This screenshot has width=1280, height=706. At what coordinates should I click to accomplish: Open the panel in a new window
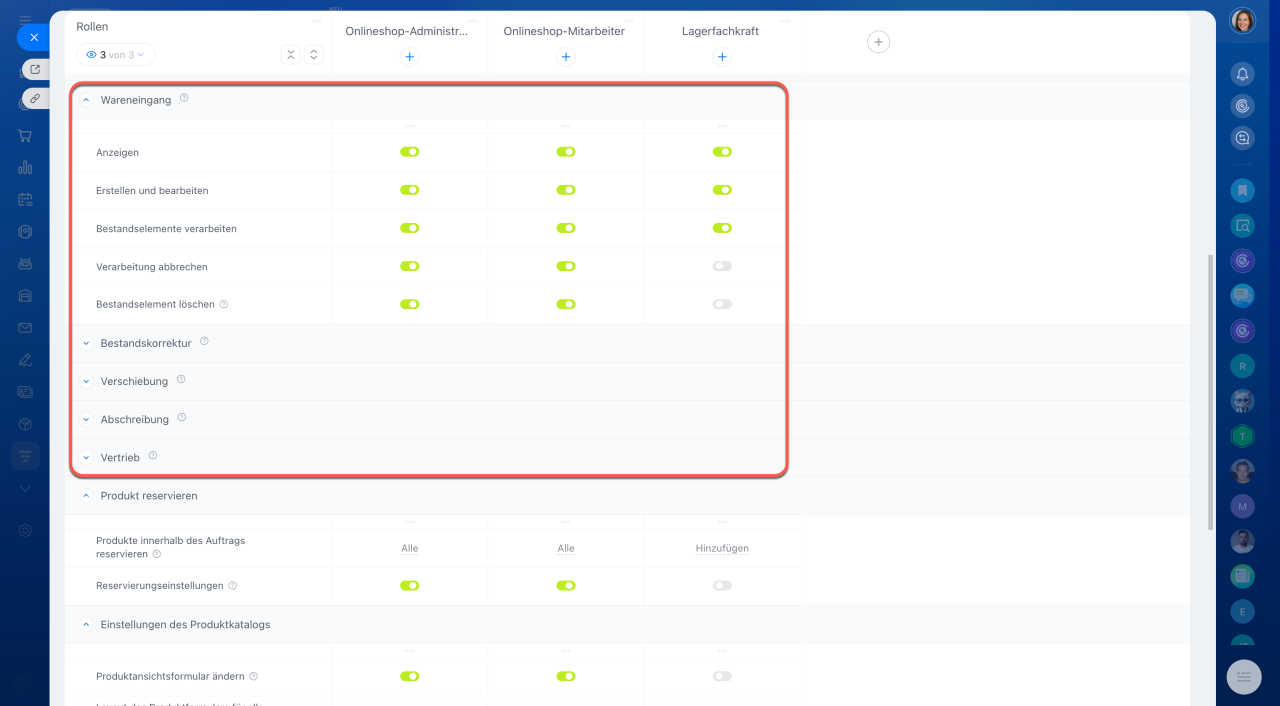(x=35, y=69)
